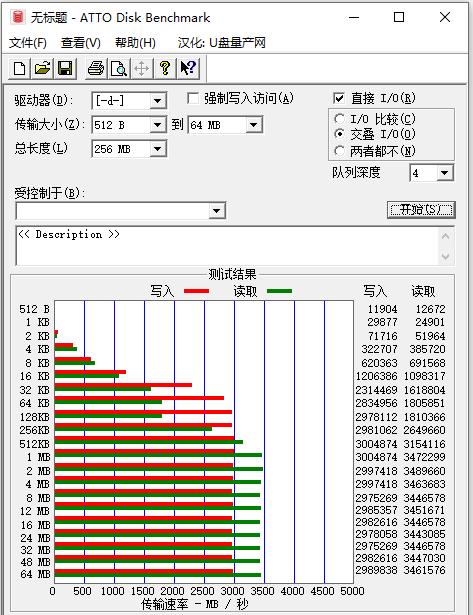Click the yellow question mark Help icon

tap(165, 69)
